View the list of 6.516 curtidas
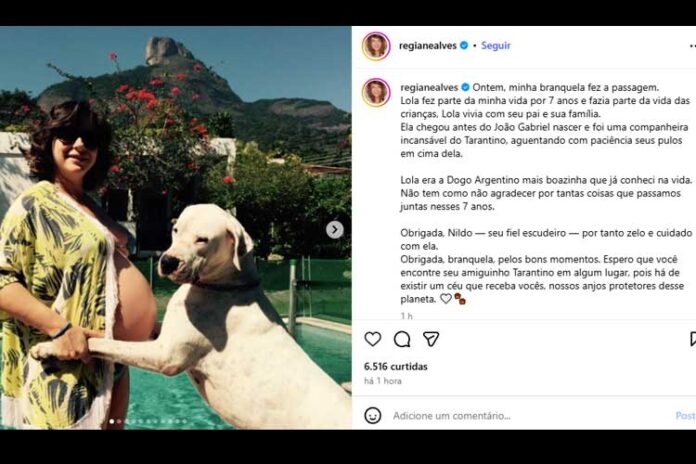The width and height of the screenshot is (696, 464). click(x=396, y=367)
